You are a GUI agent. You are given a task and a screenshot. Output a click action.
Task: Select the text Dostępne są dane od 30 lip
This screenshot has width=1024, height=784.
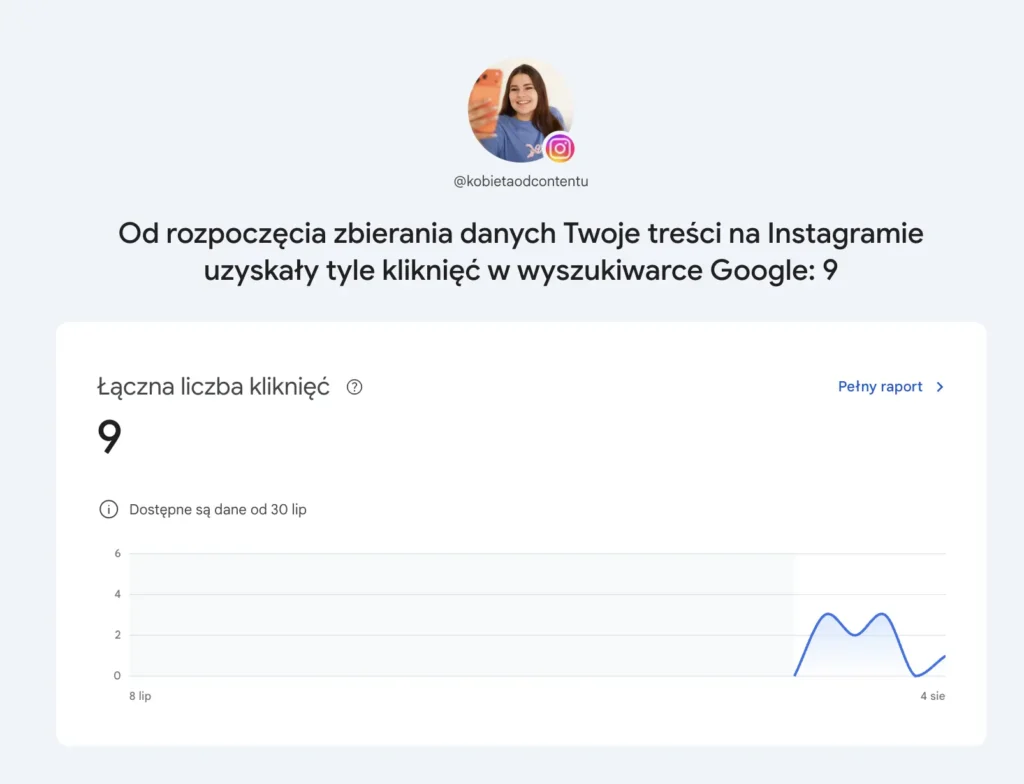pyautogui.click(x=217, y=510)
